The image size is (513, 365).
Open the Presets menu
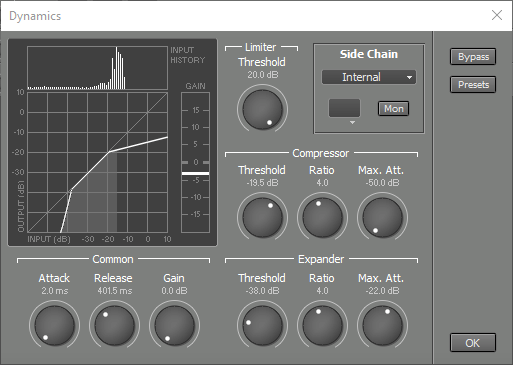473,85
